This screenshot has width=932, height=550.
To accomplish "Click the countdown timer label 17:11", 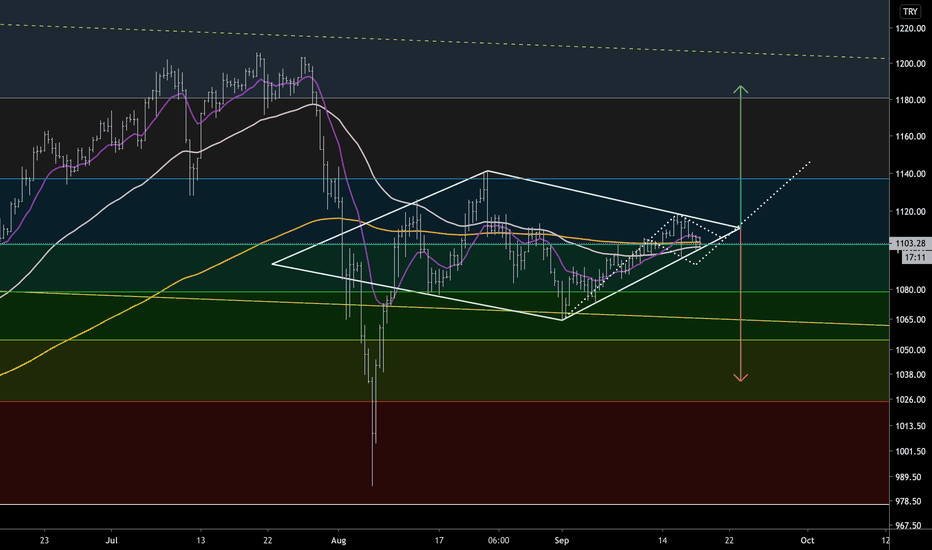I will [916, 257].
